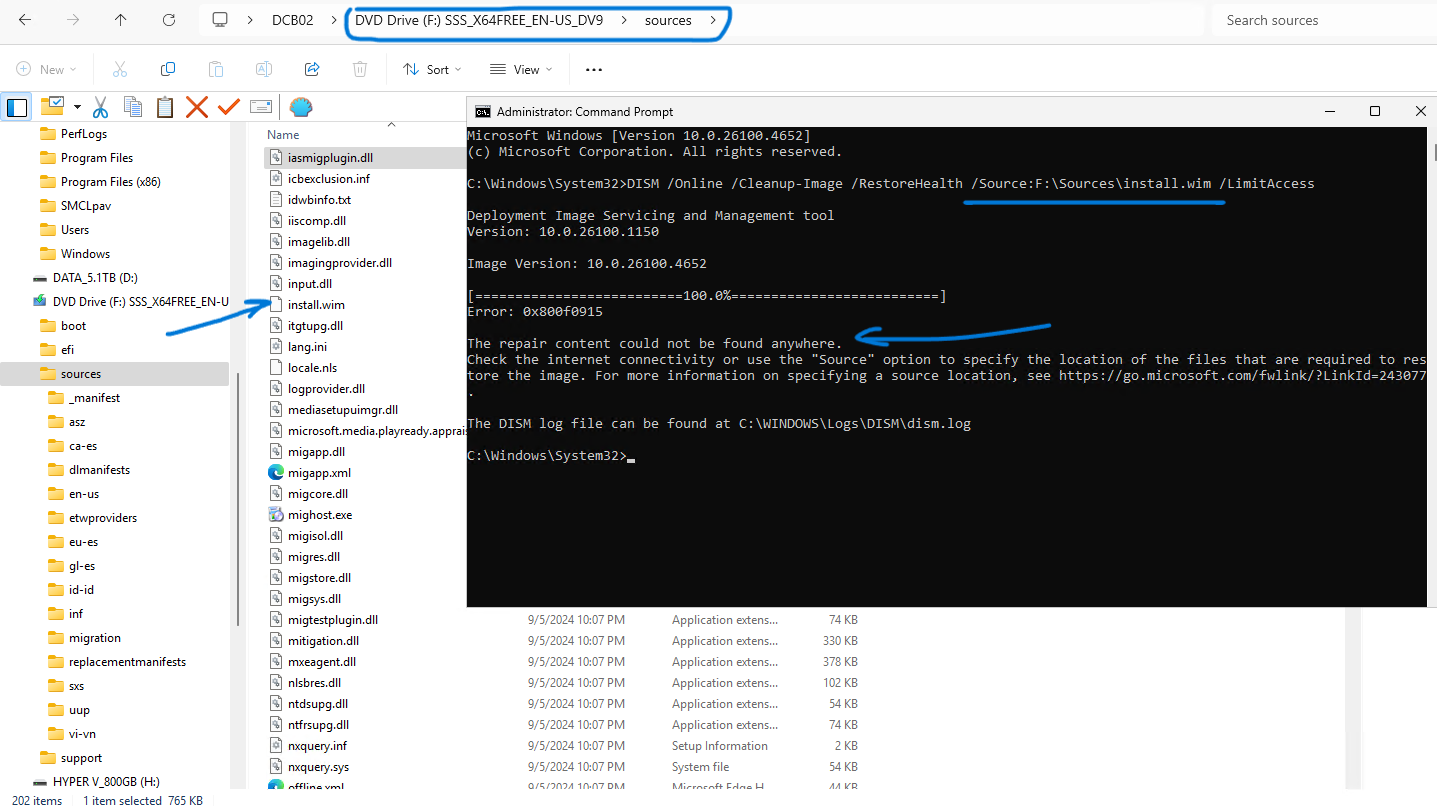The width and height of the screenshot is (1437, 810).
Task: Click the This PC monitor icon in address bar
Action: pos(220,20)
